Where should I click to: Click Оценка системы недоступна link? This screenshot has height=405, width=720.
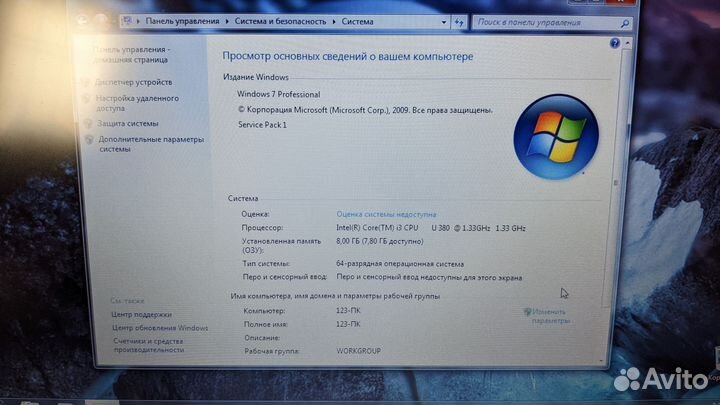pyautogui.click(x=386, y=214)
